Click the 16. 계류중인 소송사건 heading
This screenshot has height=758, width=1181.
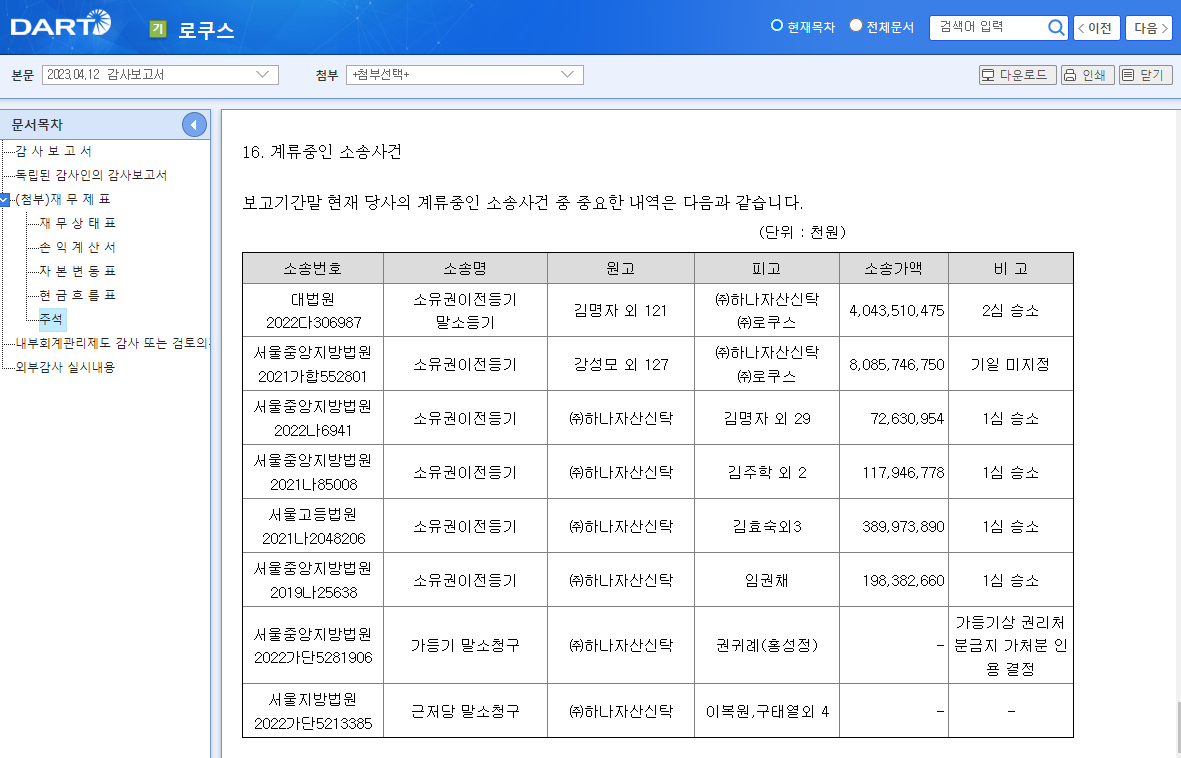point(322,151)
